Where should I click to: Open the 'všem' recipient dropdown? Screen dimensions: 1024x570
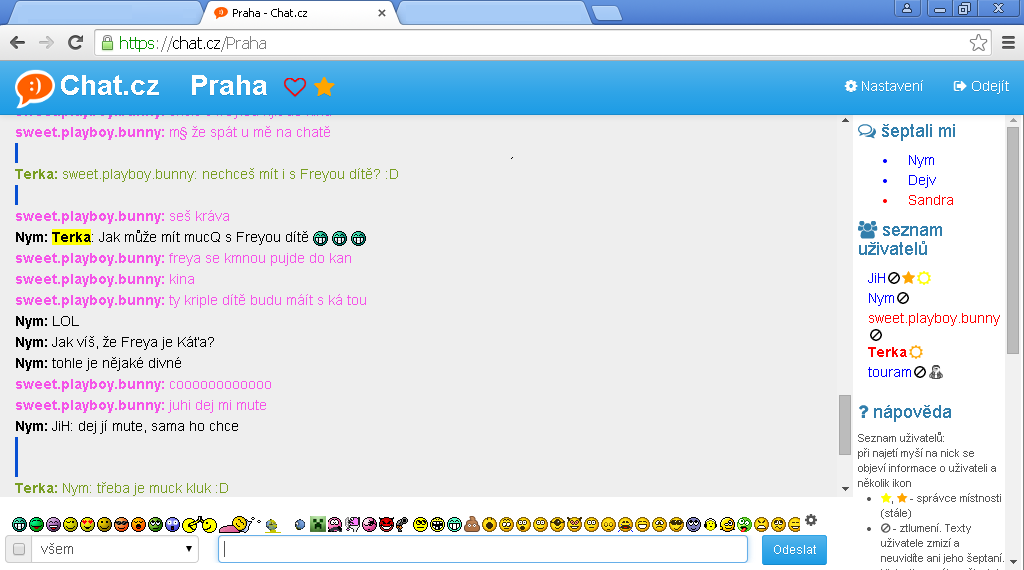116,549
